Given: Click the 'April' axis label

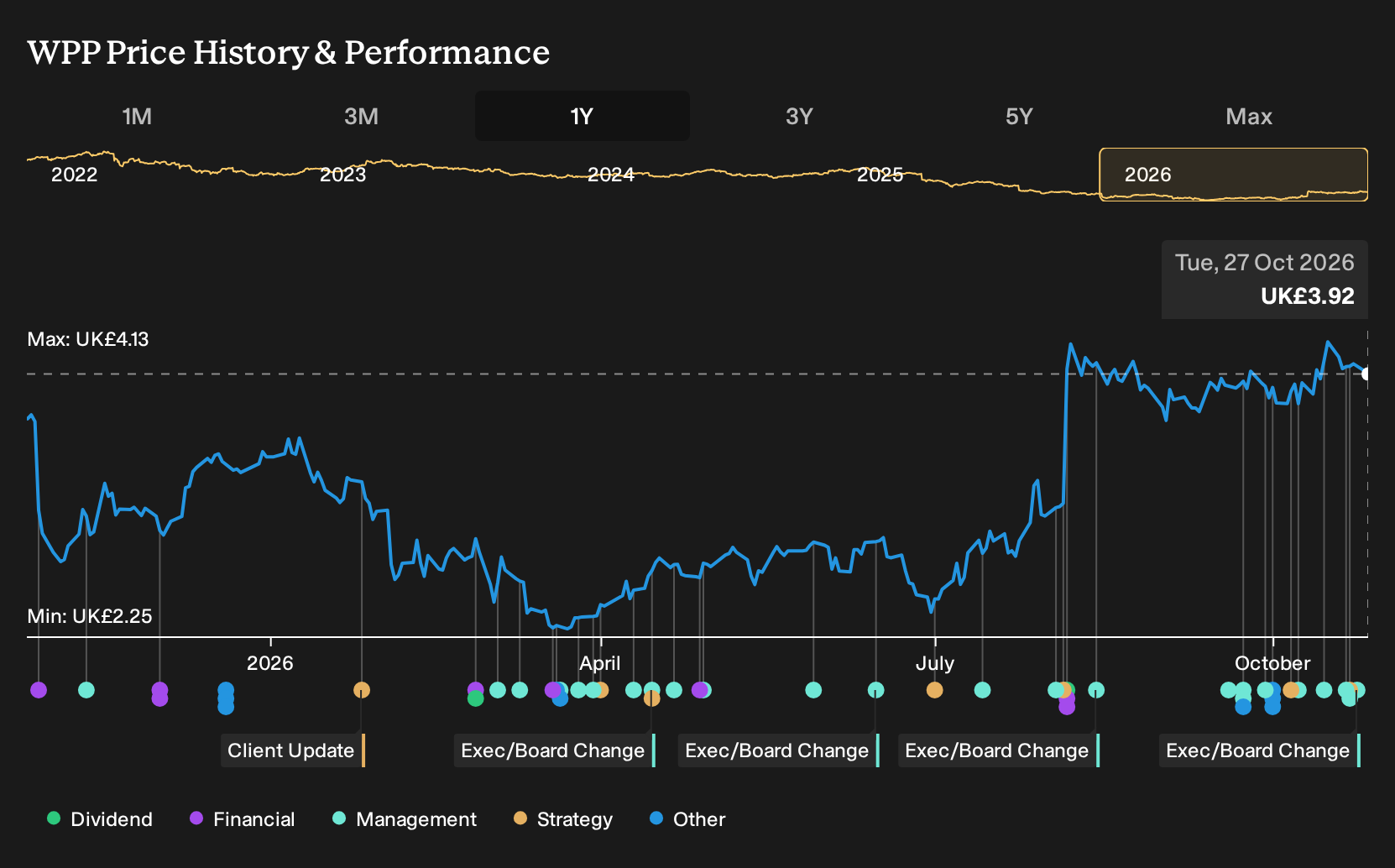Looking at the screenshot, I should tap(600, 663).
